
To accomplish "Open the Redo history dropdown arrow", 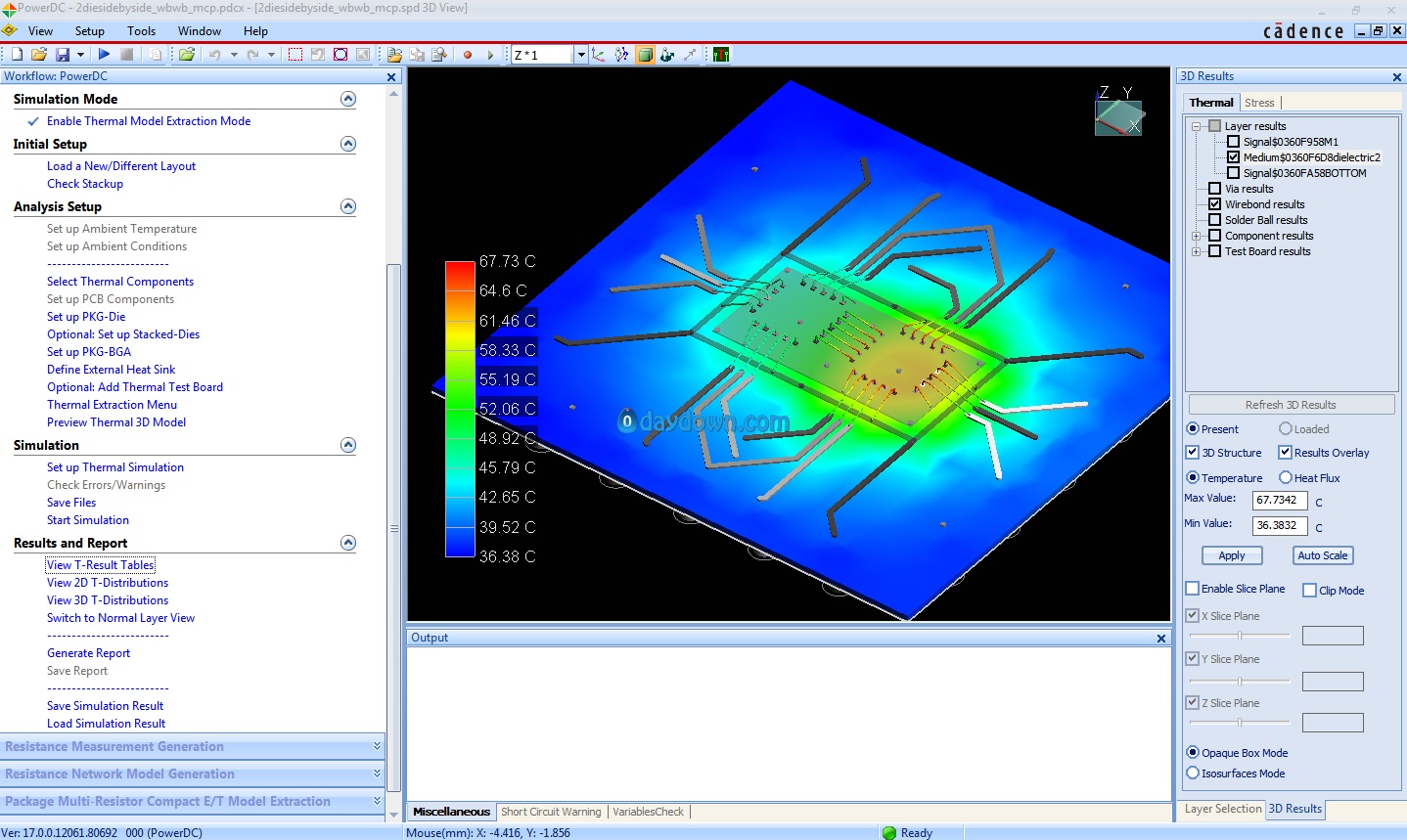I will point(271,55).
